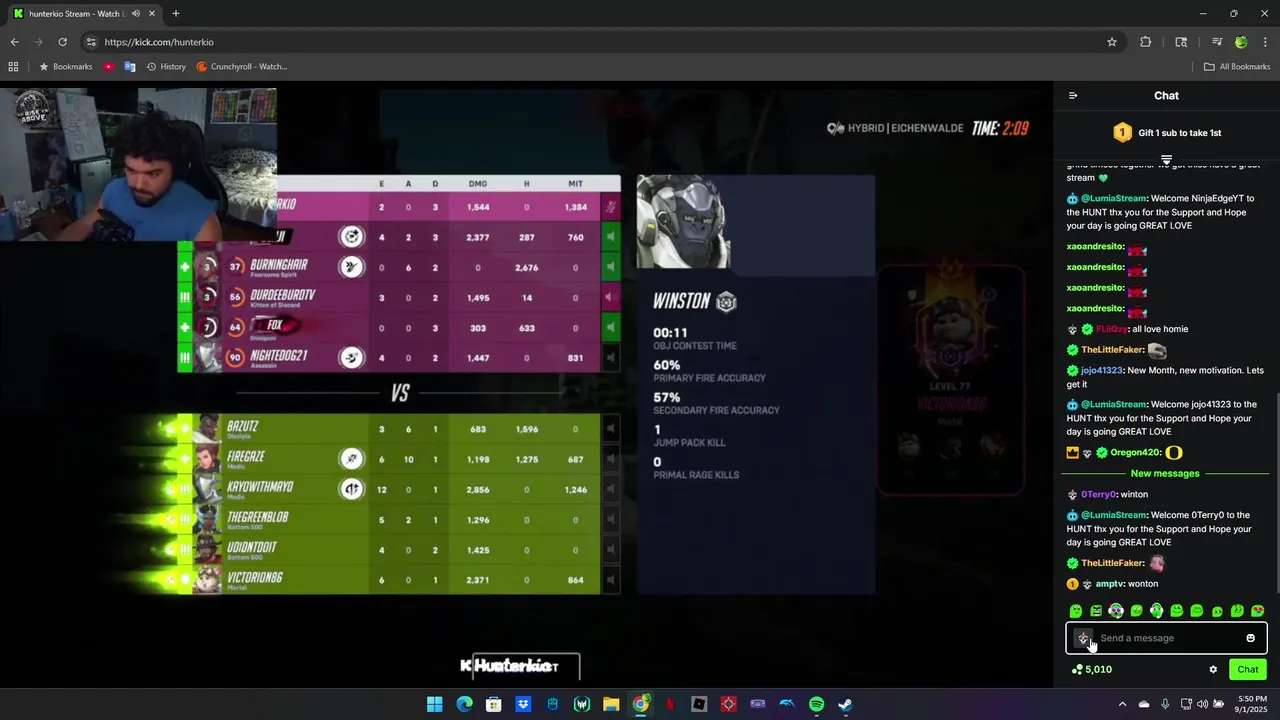The width and height of the screenshot is (1280, 720).
Task: Open amptv's chat profile
Action: [1109, 584]
